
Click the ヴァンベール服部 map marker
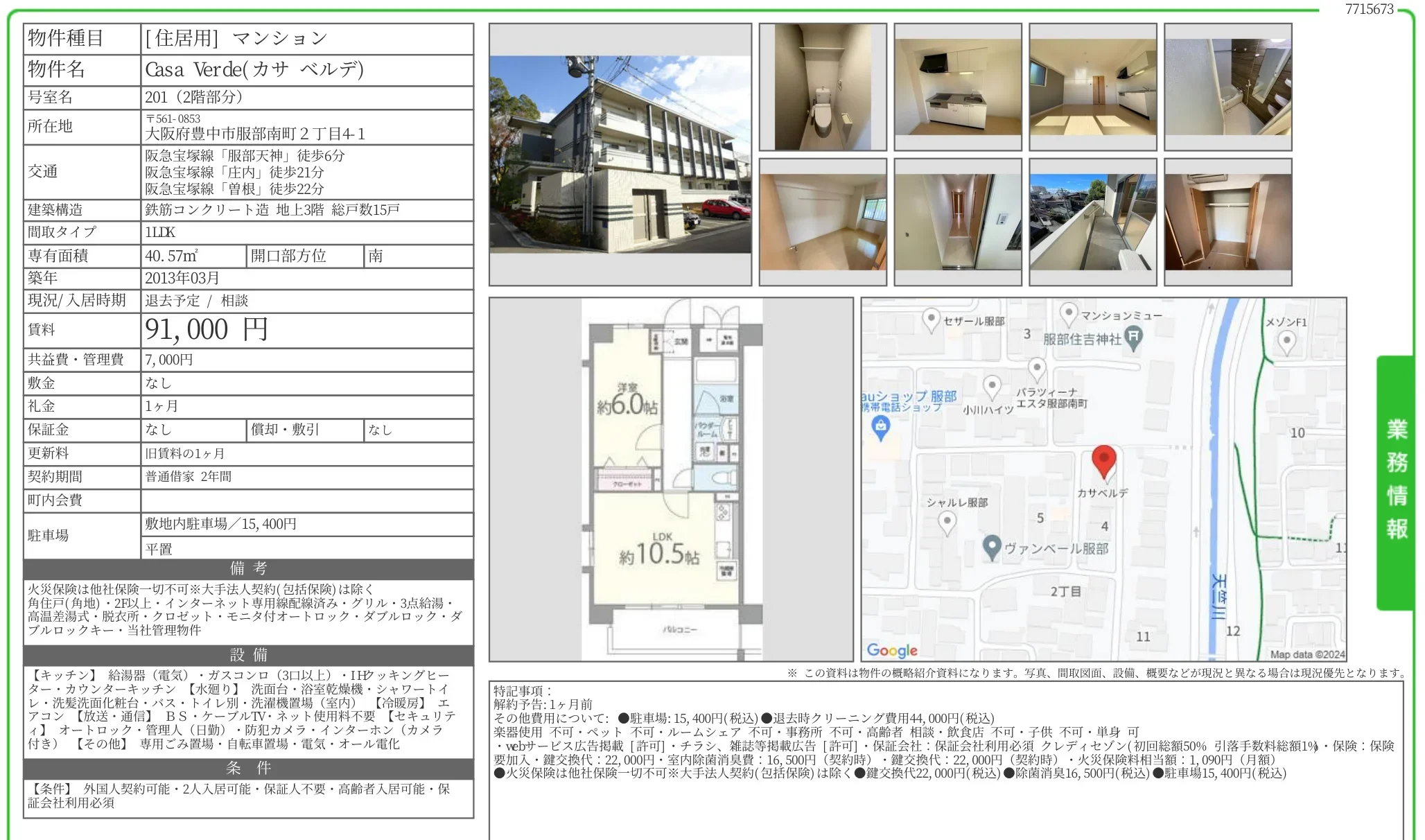coord(992,548)
